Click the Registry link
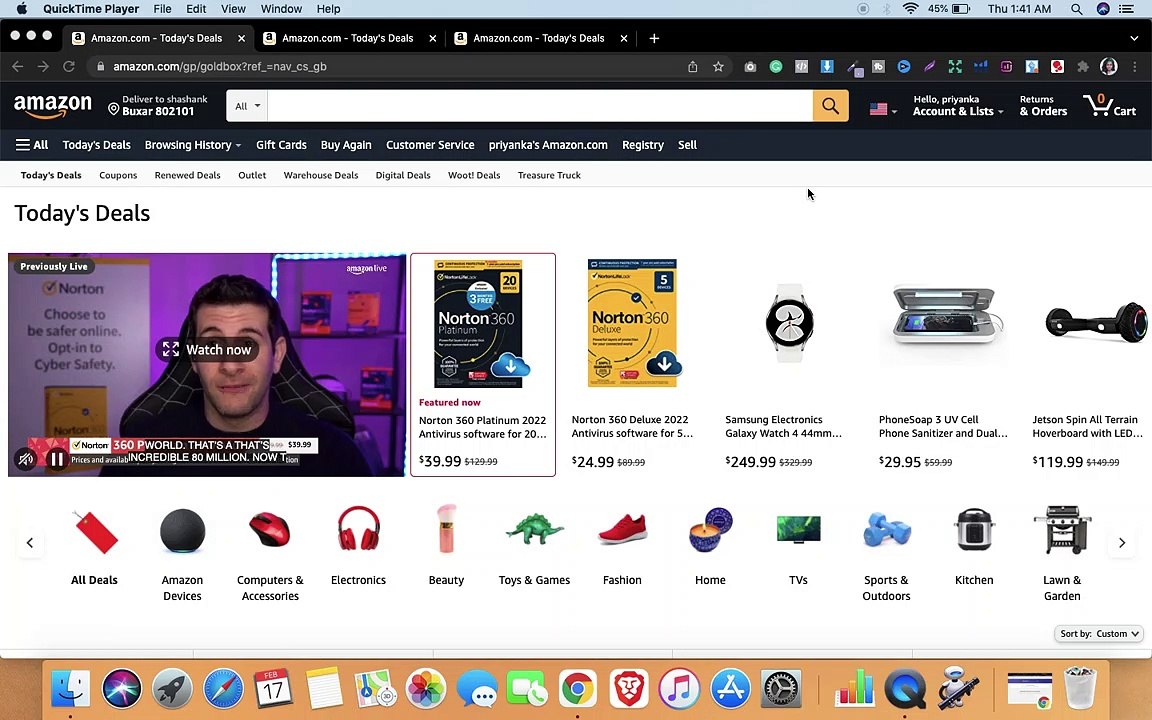The width and height of the screenshot is (1152, 720). click(x=643, y=145)
